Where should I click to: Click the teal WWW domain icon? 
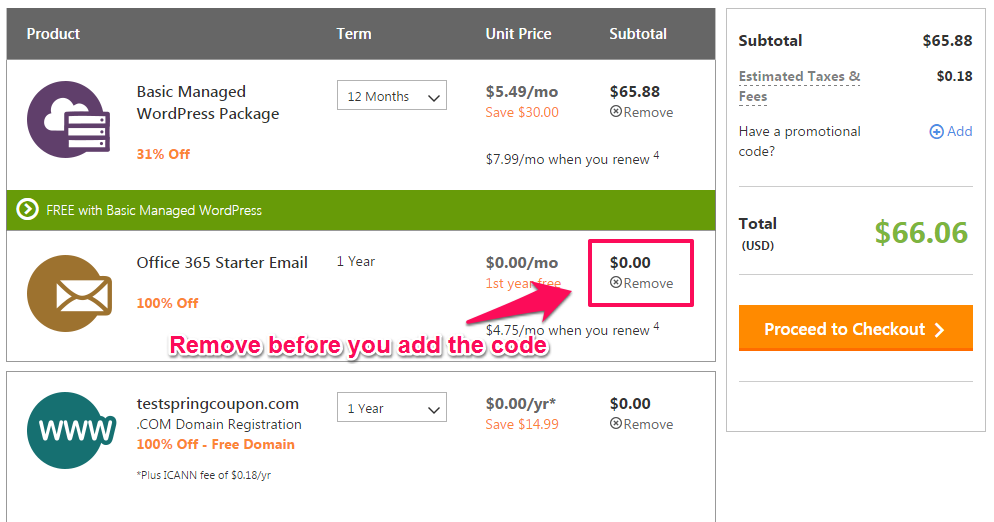(71, 430)
